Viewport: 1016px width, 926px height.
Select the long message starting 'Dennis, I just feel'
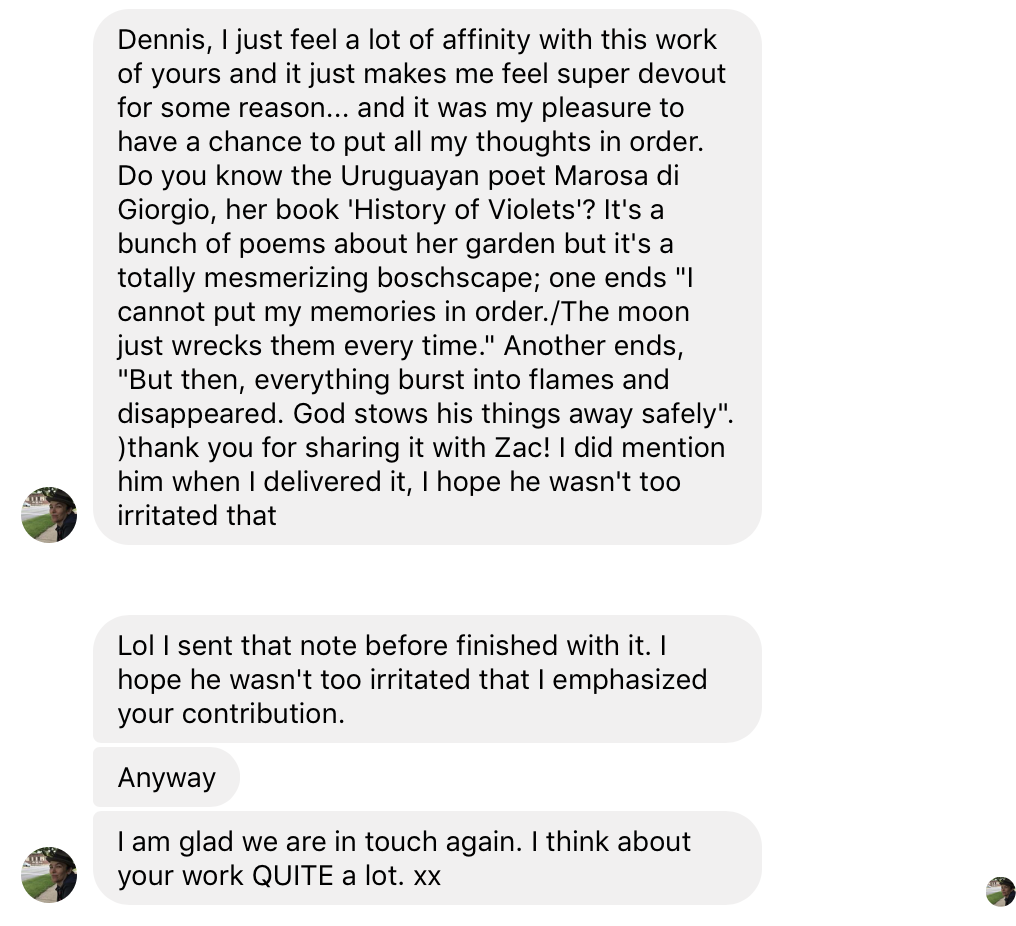[x=427, y=277]
